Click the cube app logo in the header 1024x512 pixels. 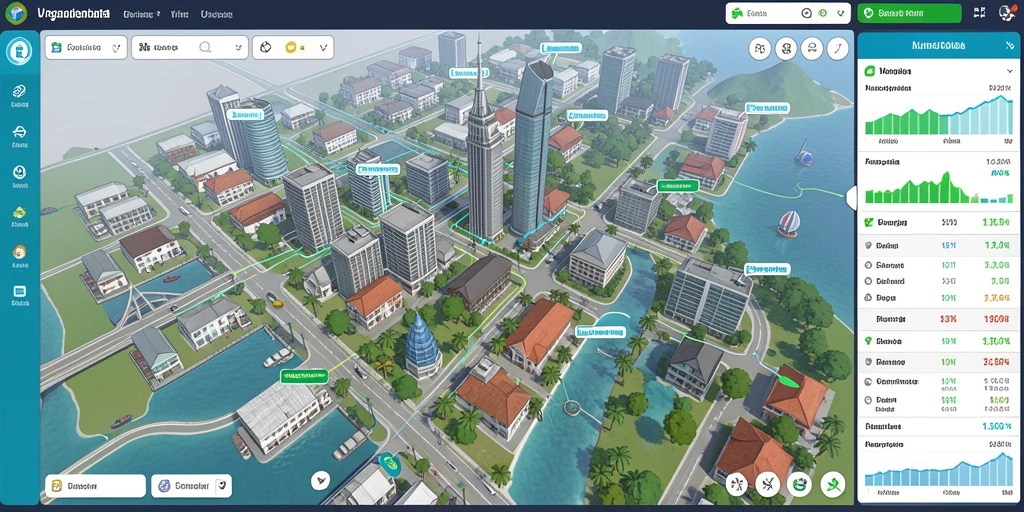tap(16, 13)
